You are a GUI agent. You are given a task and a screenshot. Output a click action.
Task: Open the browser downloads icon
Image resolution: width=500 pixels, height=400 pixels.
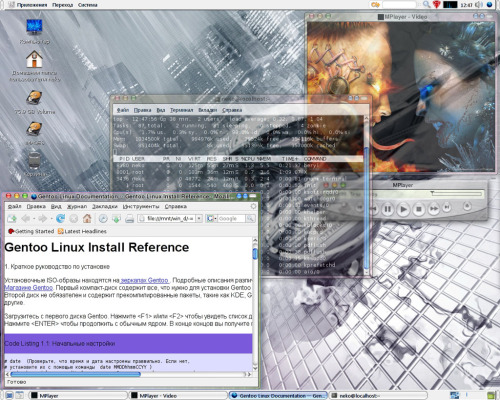pos(116,219)
